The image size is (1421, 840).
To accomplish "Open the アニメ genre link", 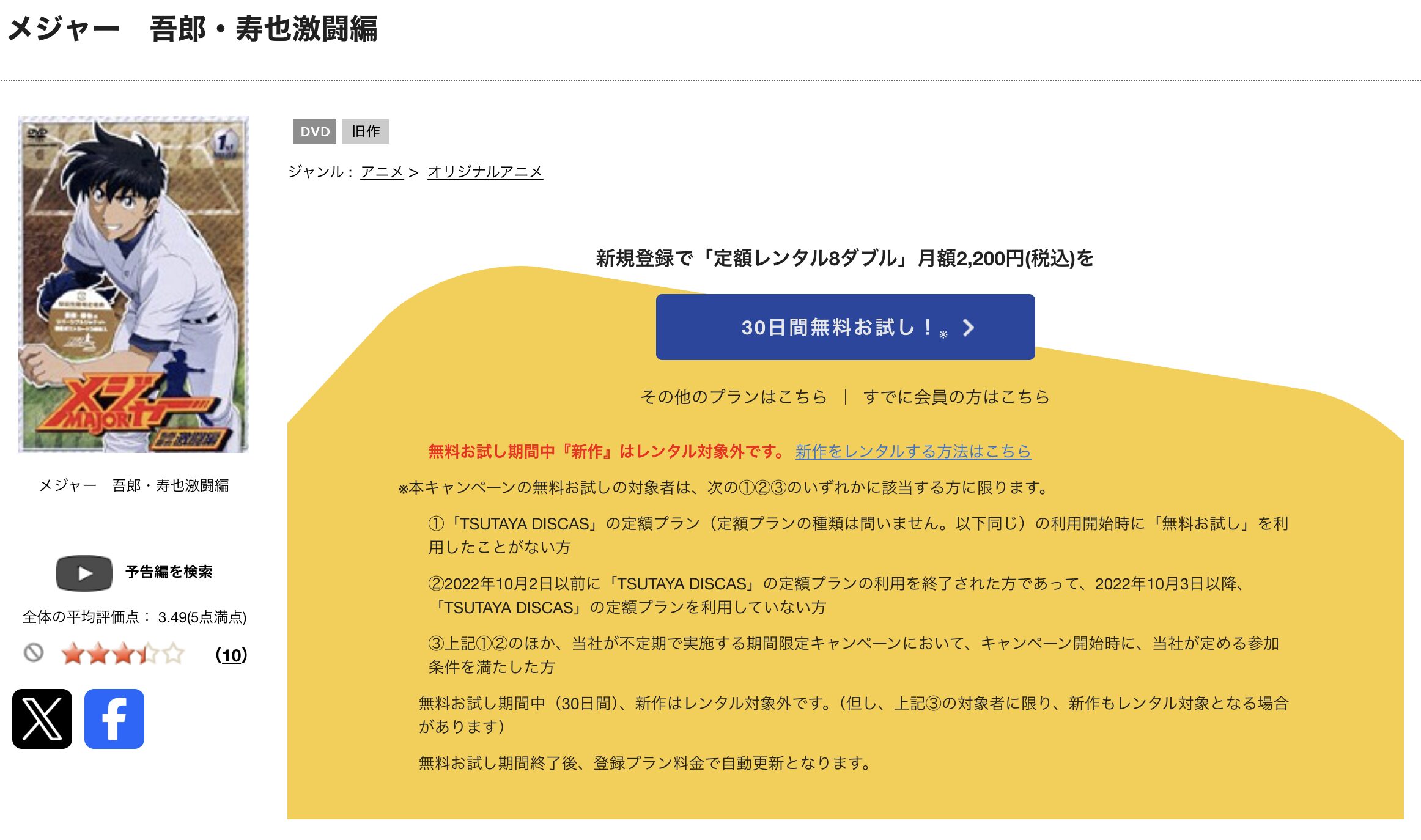I will click(382, 172).
